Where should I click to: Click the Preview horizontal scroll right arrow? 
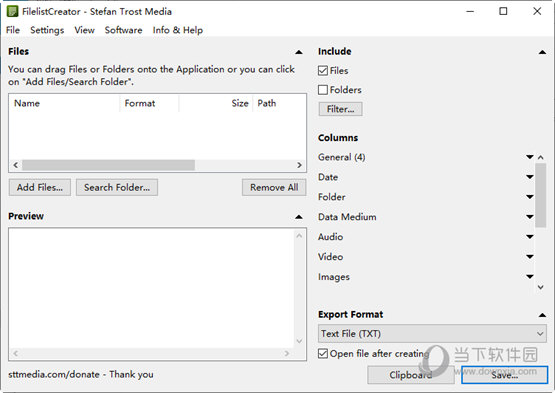pyautogui.click(x=287, y=353)
